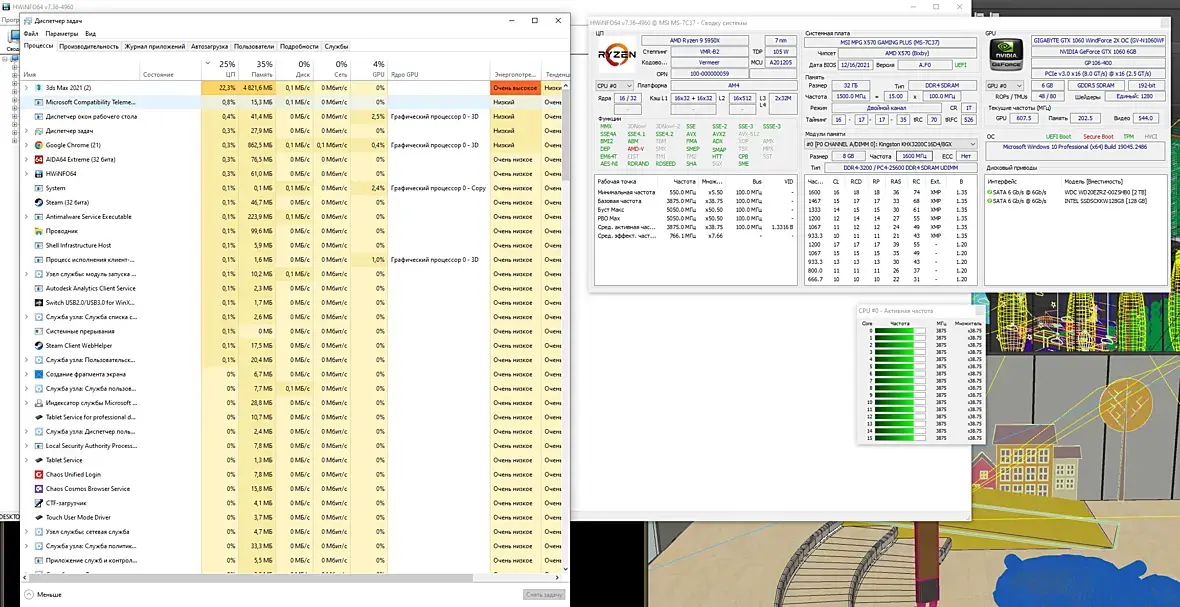The height and width of the screenshot is (607, 1180).
Task: Click the Индексатор службы Microsoft icon
Action: 39,403
